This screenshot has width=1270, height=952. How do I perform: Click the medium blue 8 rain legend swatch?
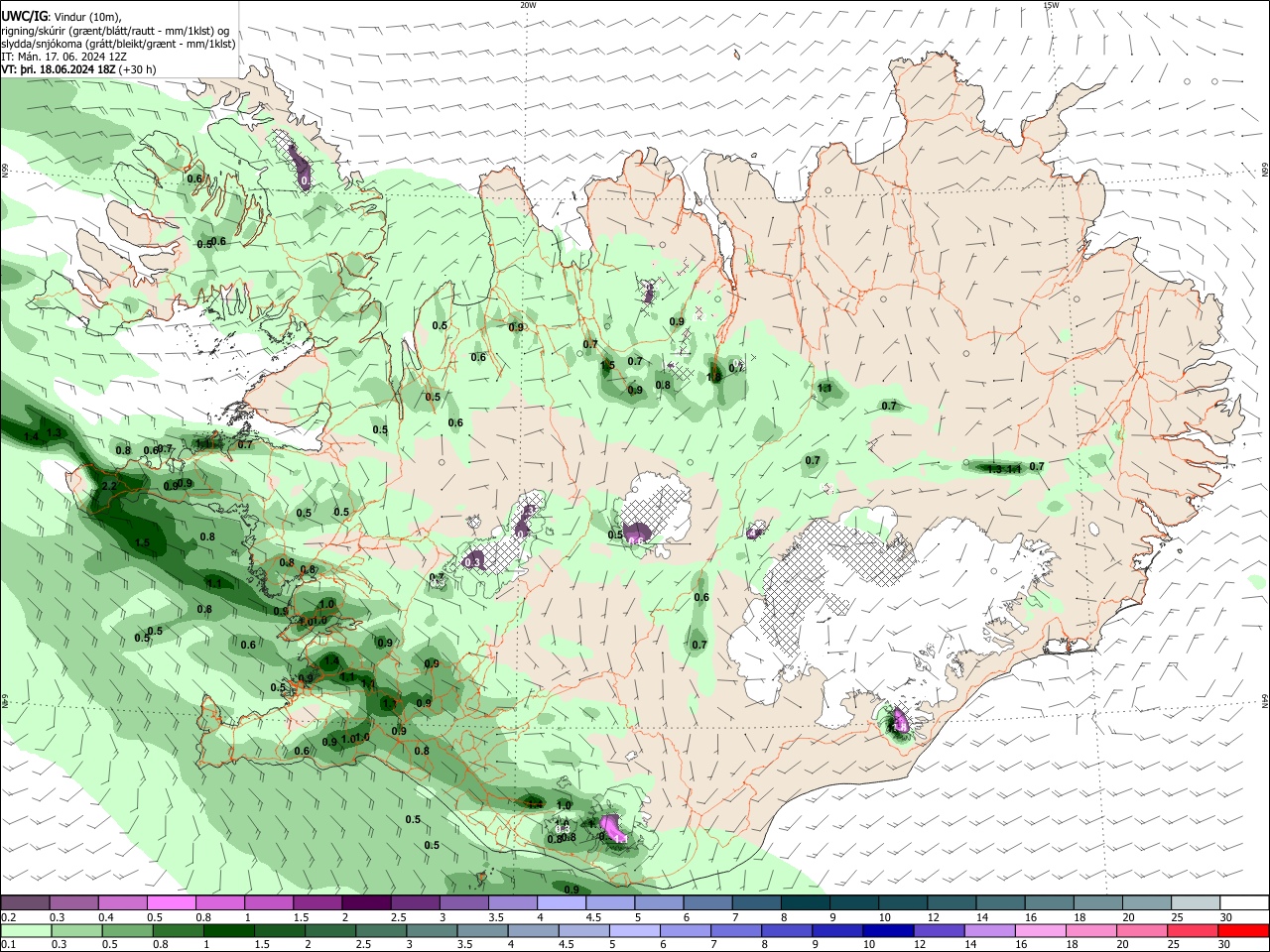pyautogui.click(x=787, y=930)
